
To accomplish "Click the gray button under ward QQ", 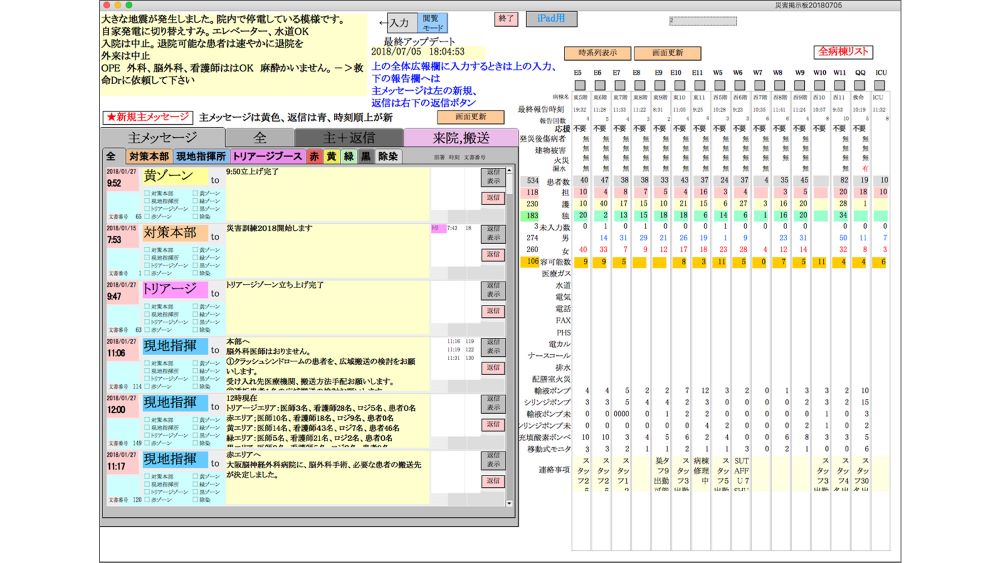I will [x=860, y=85].
